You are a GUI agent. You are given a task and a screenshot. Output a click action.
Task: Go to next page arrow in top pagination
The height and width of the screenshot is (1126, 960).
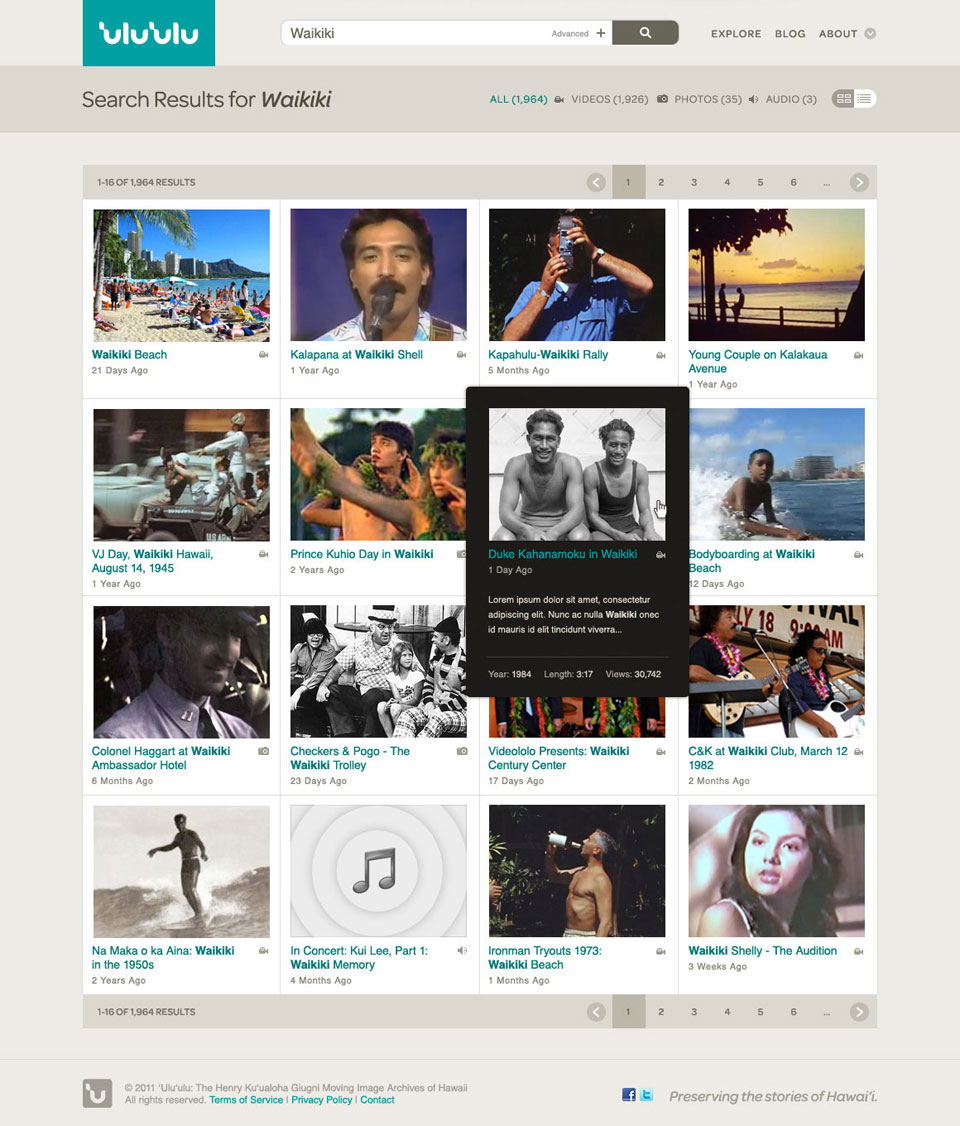(859, 182)
